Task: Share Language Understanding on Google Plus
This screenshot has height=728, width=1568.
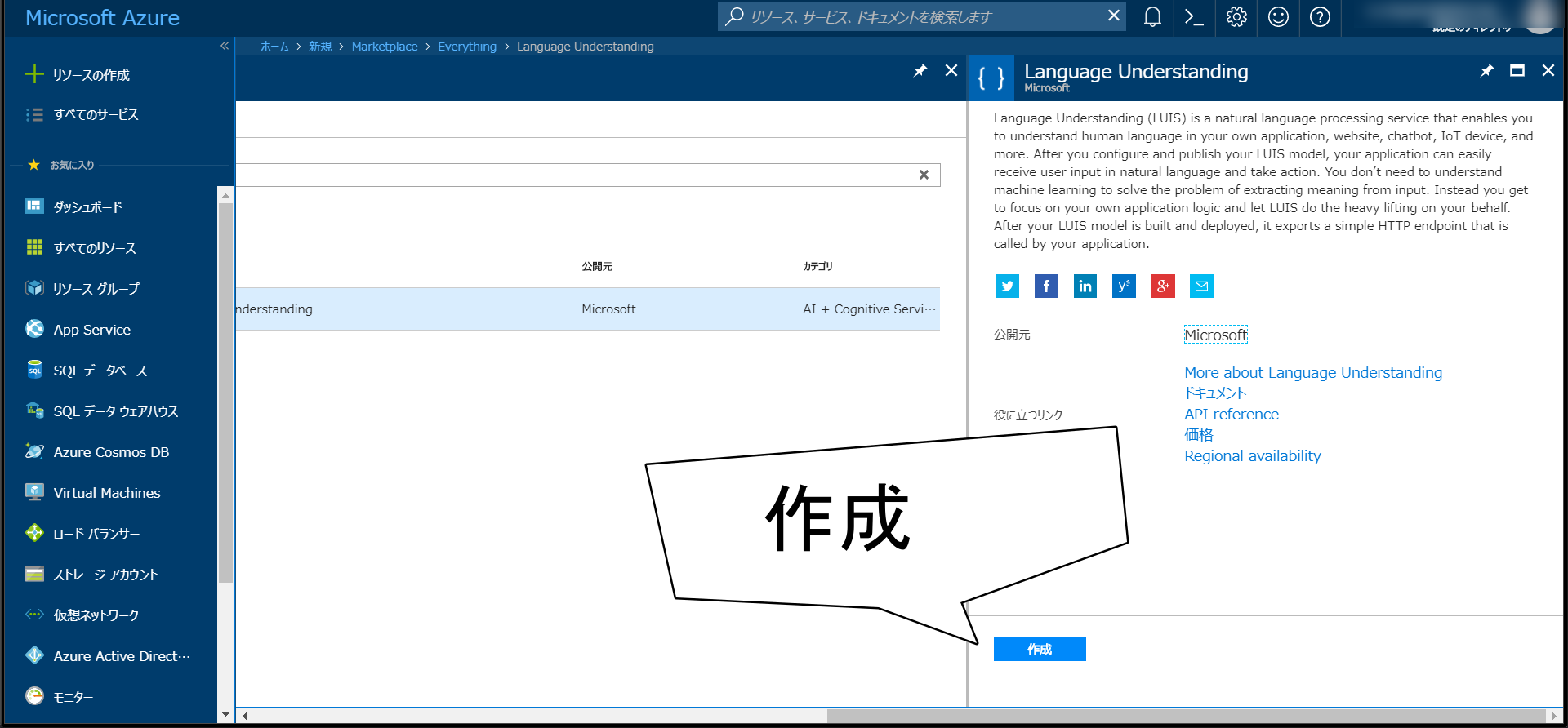Action: 1163,286
